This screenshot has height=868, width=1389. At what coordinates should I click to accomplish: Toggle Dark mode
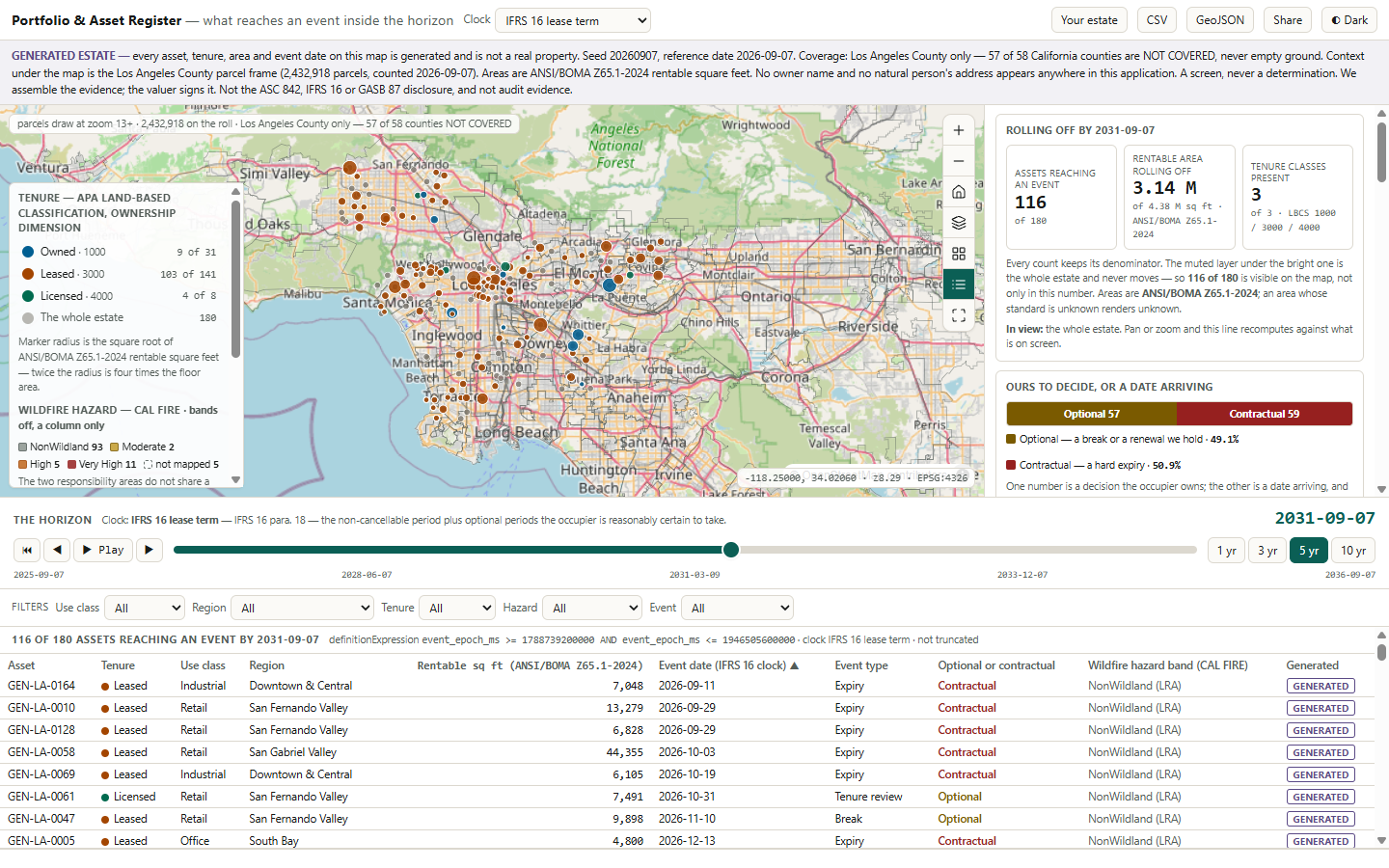(1349, 20)
